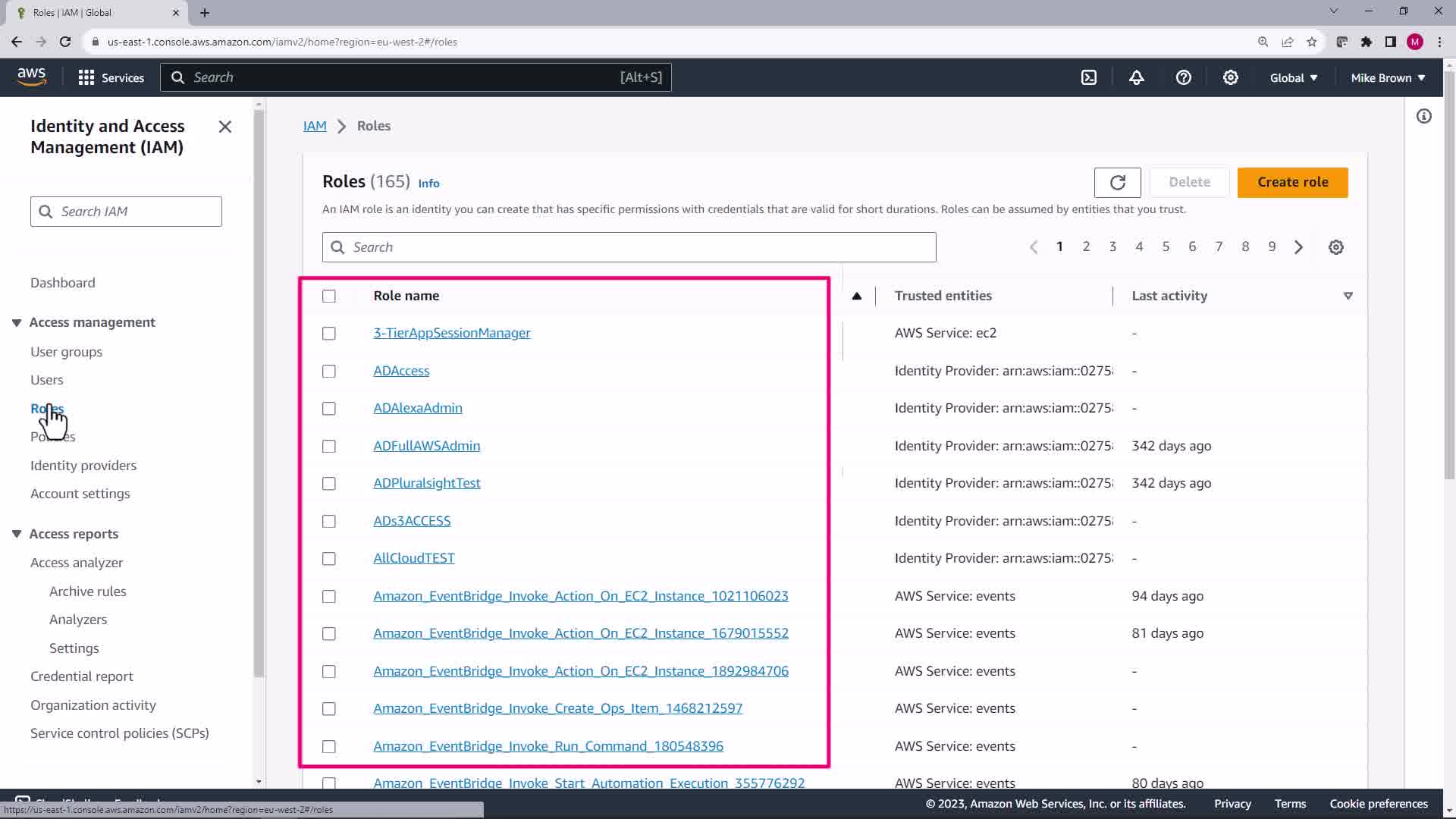Open Identity providers in sidebar
This screenshot has width=1456, height=819.
click(x=83, y=466)
